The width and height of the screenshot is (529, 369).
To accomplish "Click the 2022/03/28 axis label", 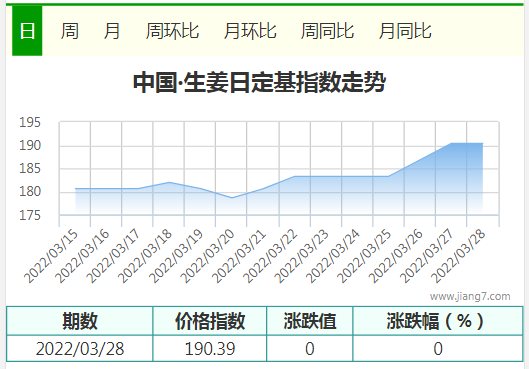I will pyautogui.click(x=458, y=256).
